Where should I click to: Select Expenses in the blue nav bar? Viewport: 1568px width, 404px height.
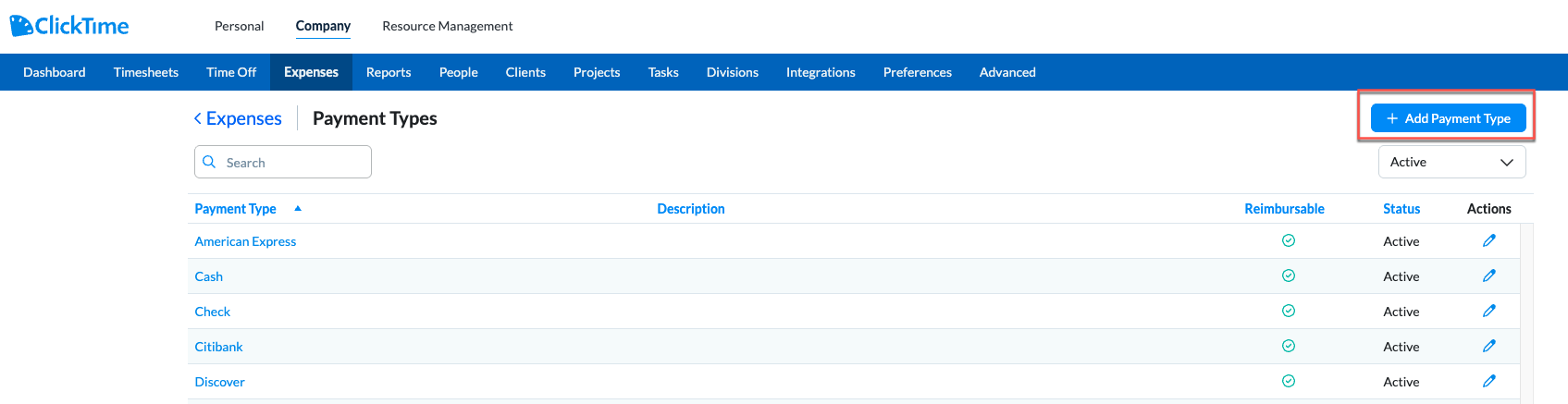tap(311, 72)
